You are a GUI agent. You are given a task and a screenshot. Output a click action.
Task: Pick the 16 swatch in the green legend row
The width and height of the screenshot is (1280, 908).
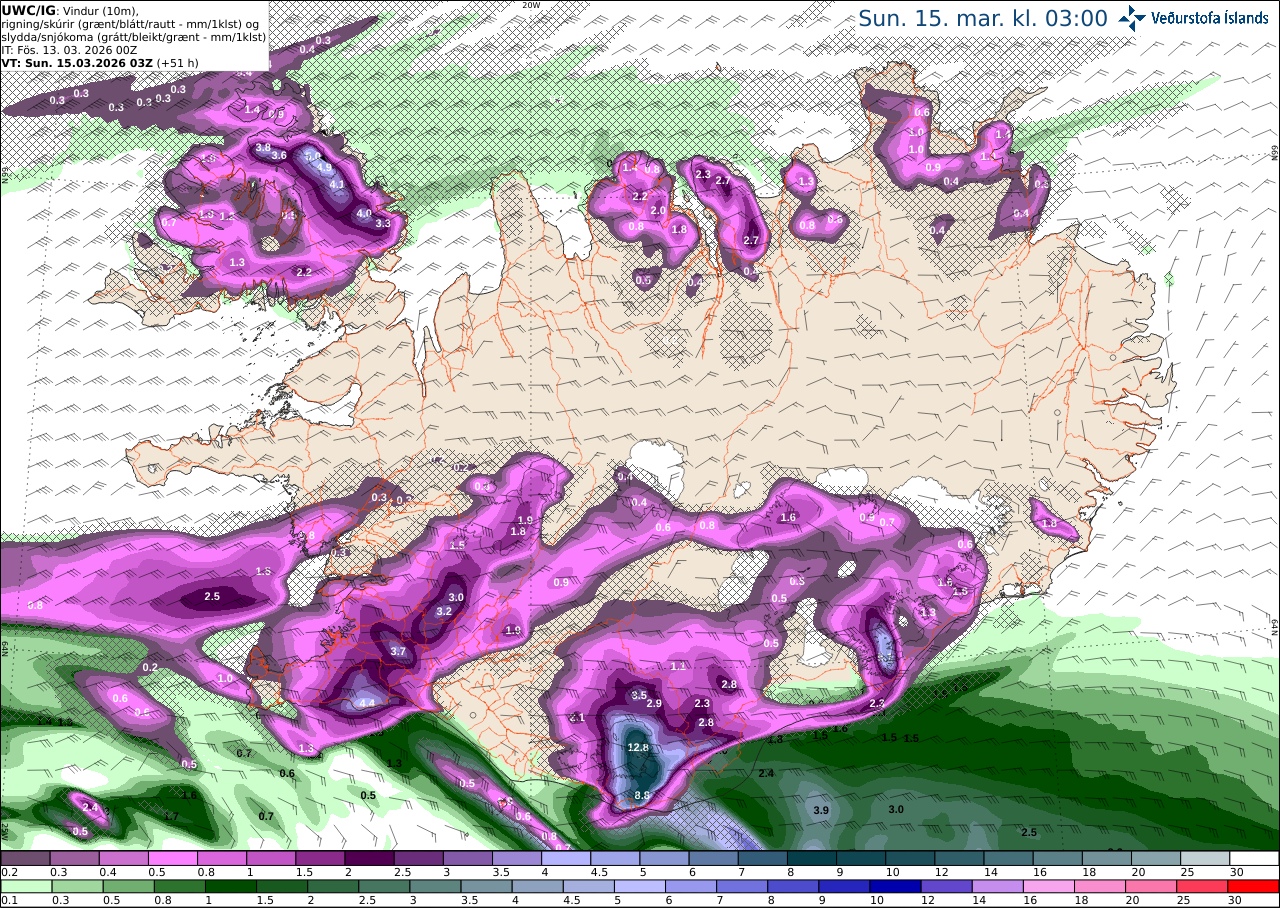(1050, 886)
